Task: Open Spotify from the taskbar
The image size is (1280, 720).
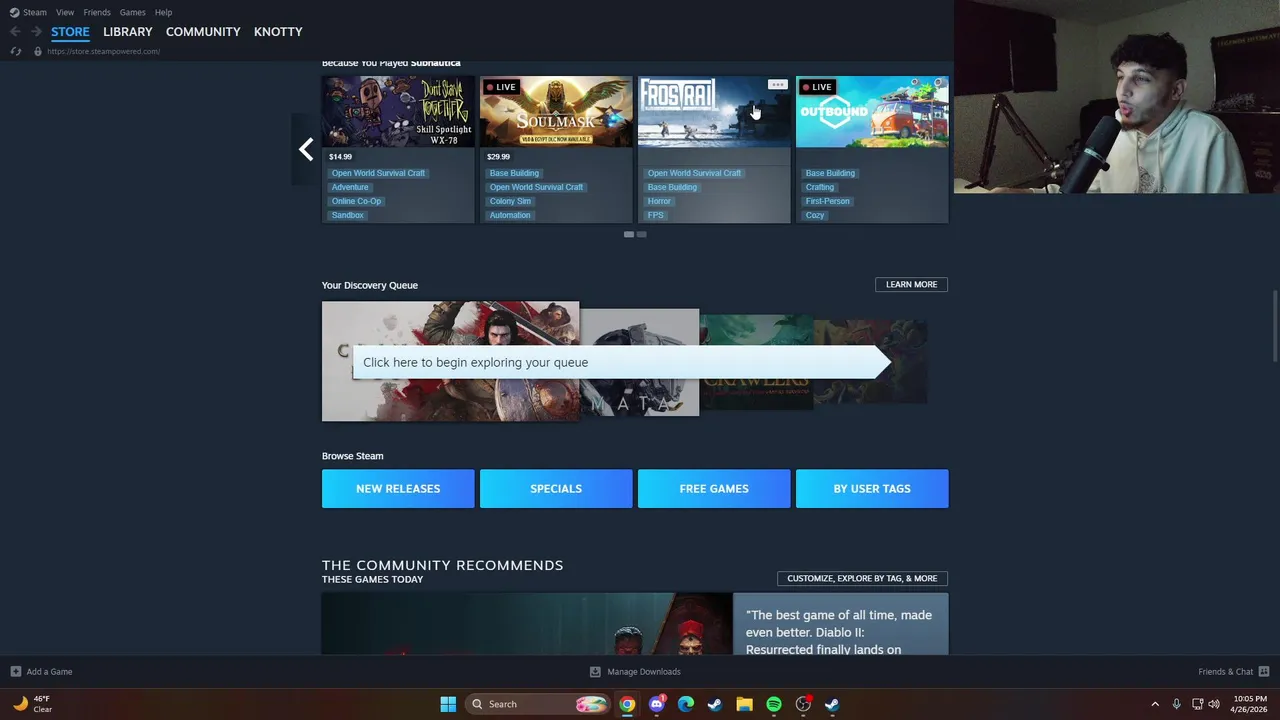Action: pos(773,704)
